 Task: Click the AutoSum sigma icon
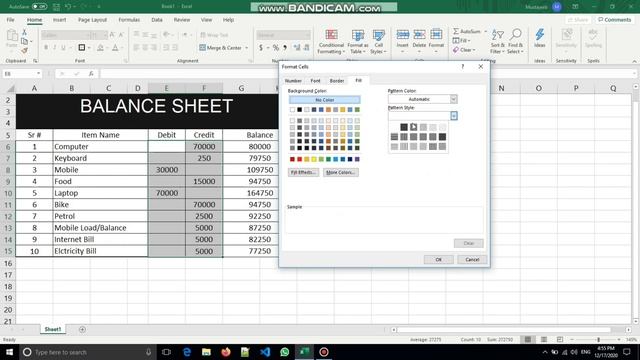pyautogui.click(x=456, y=31)
